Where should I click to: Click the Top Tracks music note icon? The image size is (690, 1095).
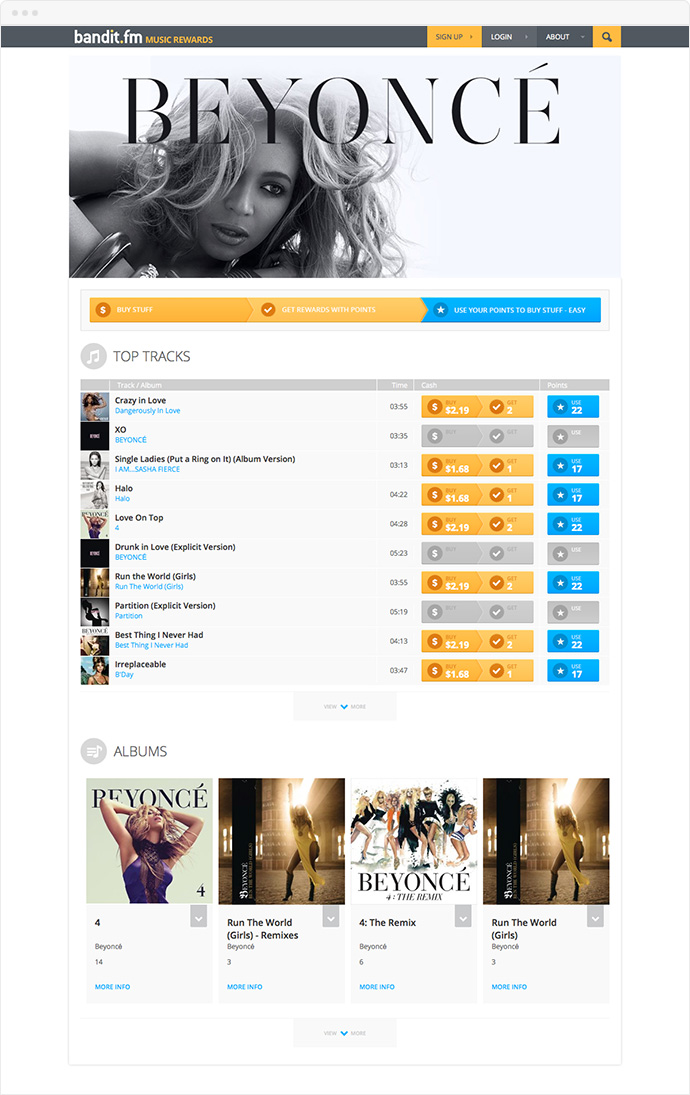pyautogui.click(x=94, y=356)
